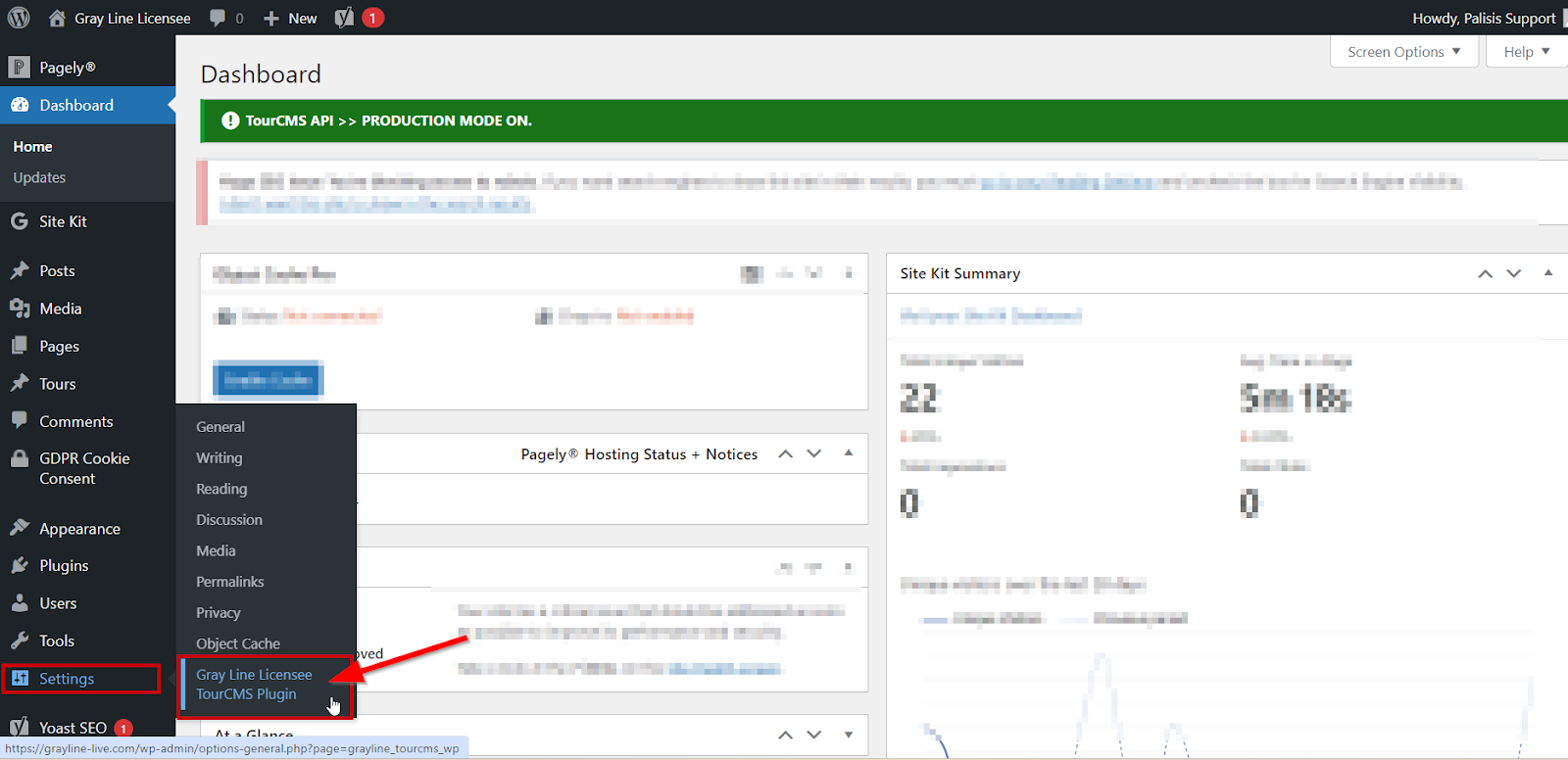The image size is (1568, 760).
Task: Click the Posts pin icon
Action: click(19, 270)
